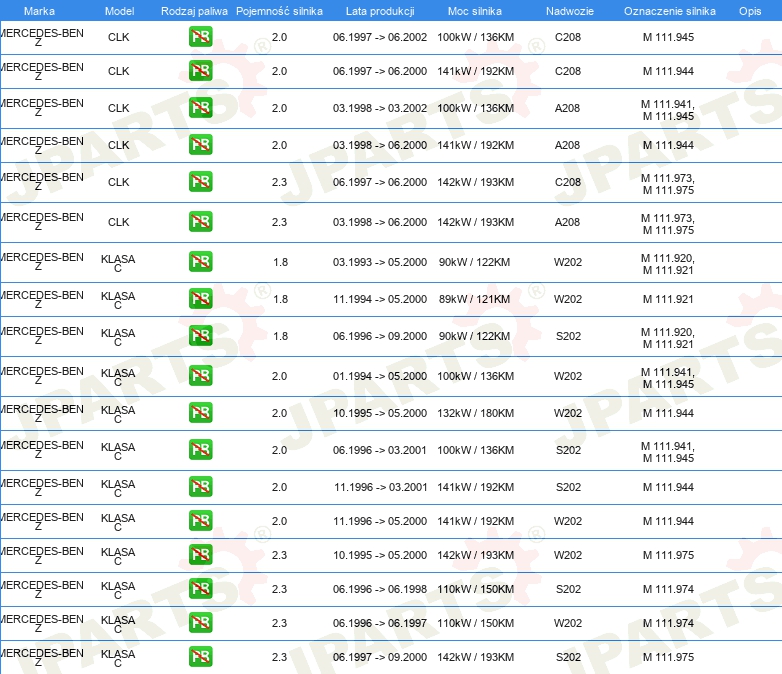Viewport: 782px width, 674px height.
Task: Click the petrol icon in the 89kW / 121KM row
Action: pyautogui.click(x=200, y=299)
